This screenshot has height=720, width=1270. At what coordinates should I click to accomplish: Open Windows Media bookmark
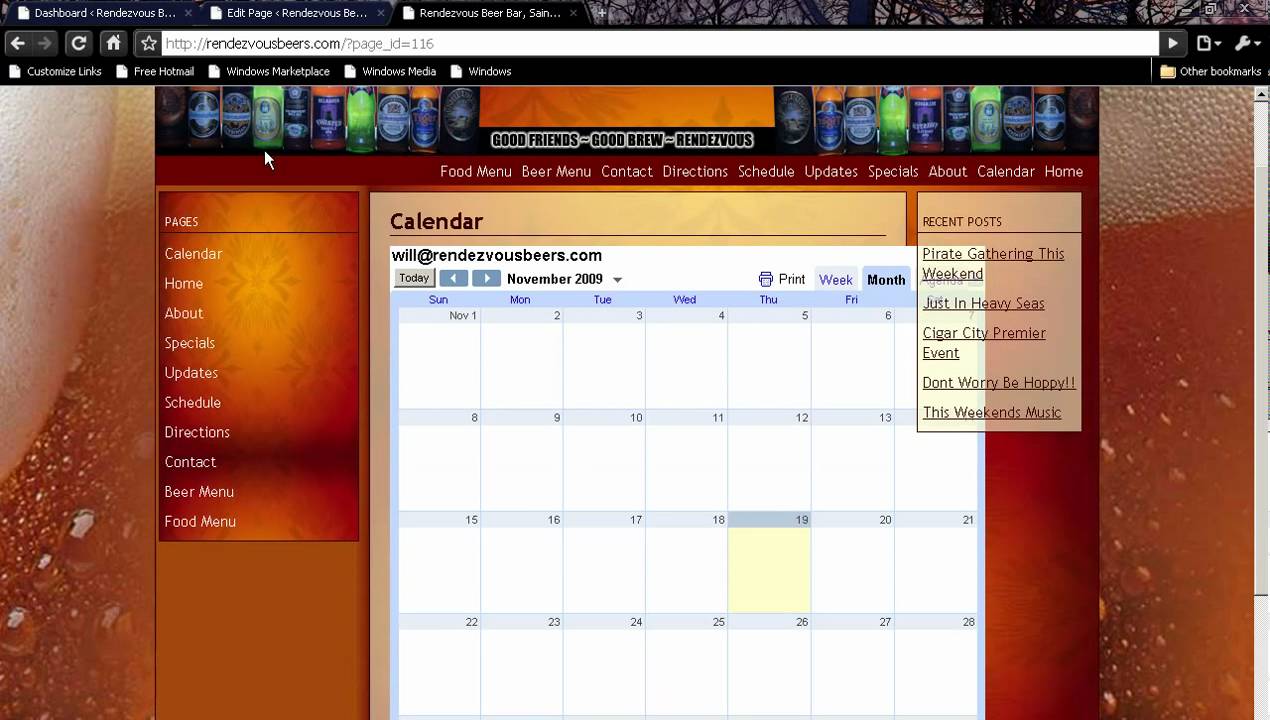tap(390, 71)
